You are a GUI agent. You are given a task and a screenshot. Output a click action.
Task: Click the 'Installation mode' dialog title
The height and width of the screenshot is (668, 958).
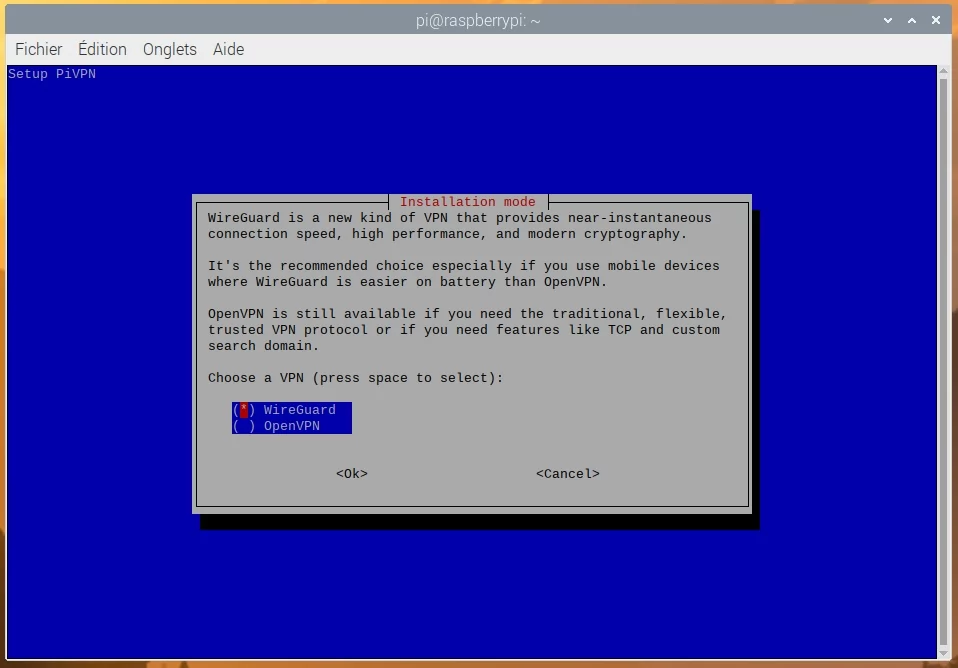pyautogui.click(x=467, y=202)
